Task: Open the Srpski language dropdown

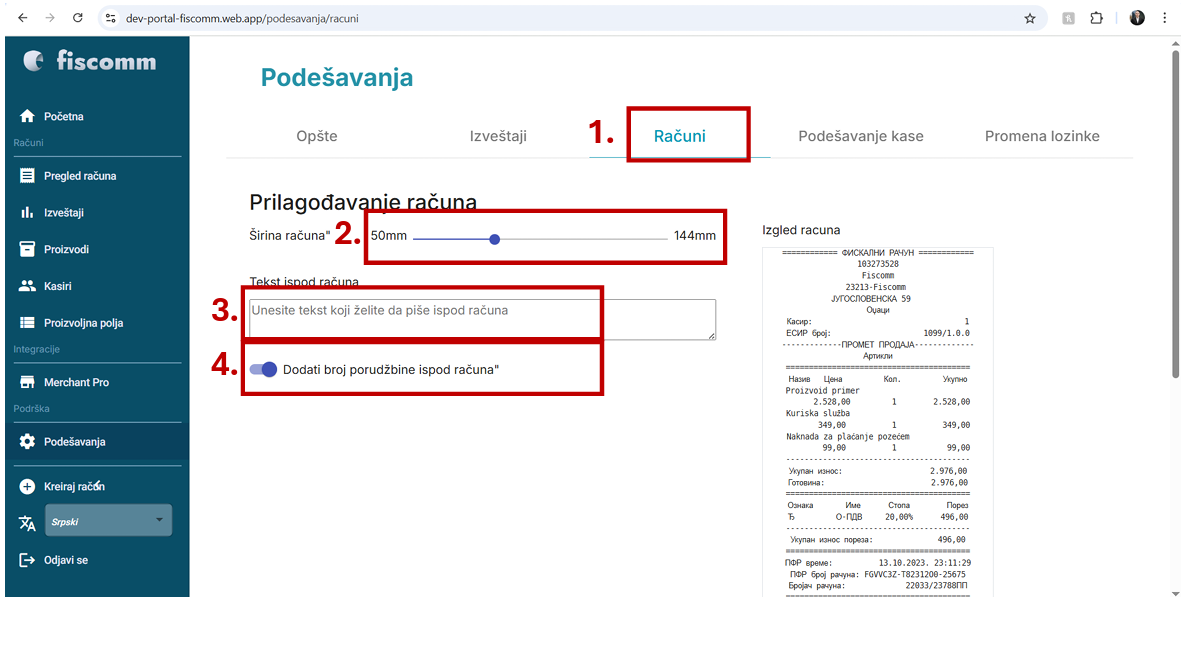Action: (109, 521)
